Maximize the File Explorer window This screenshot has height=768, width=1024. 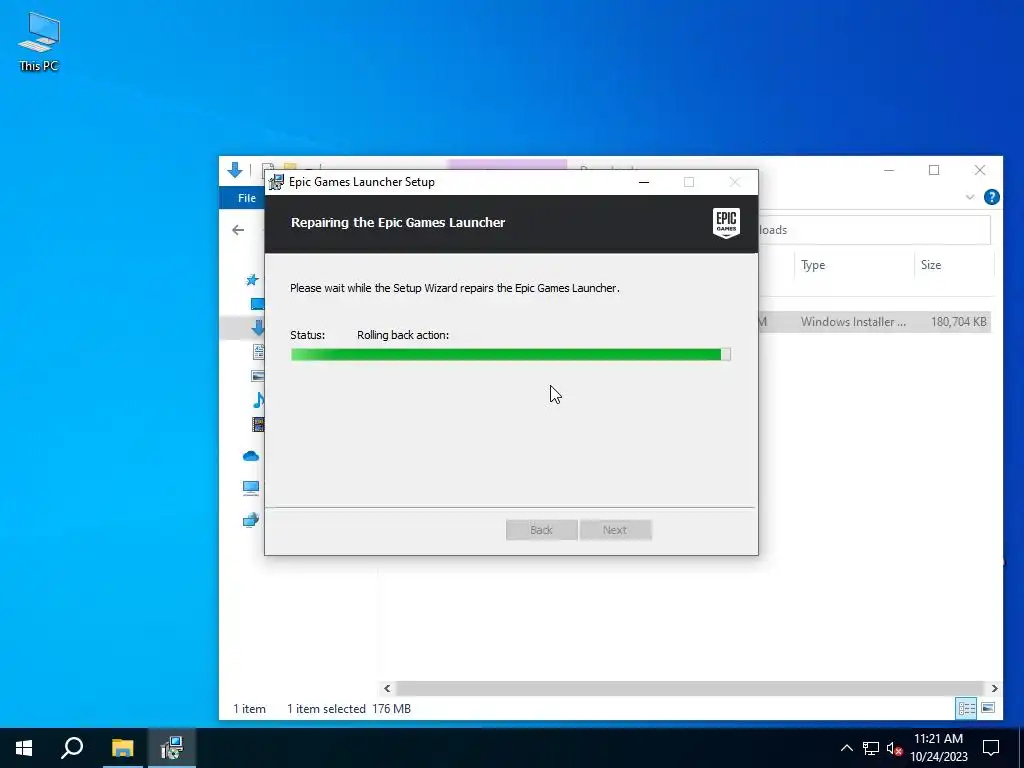click(934, 170)
